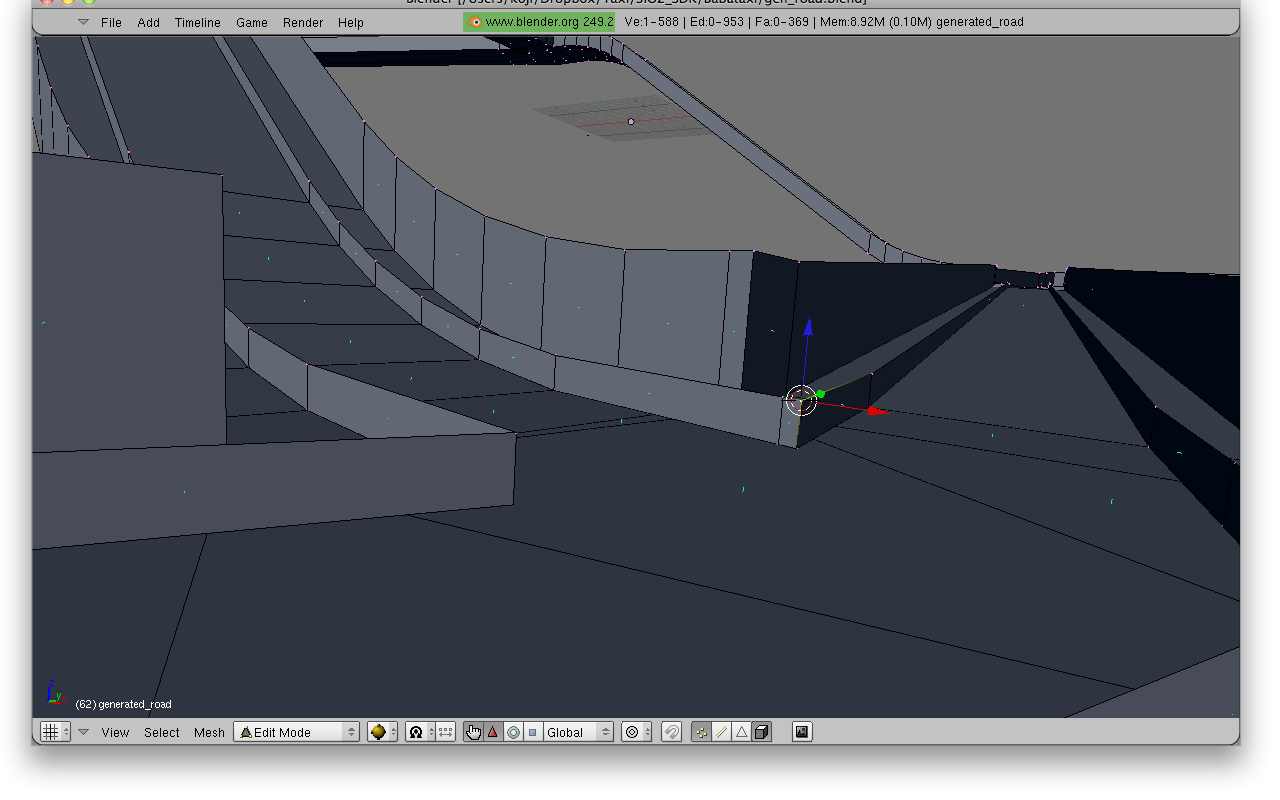Toggle move object centers only button
The width and height of the screenshot is (1280, 800).
(x=446, y=732)
